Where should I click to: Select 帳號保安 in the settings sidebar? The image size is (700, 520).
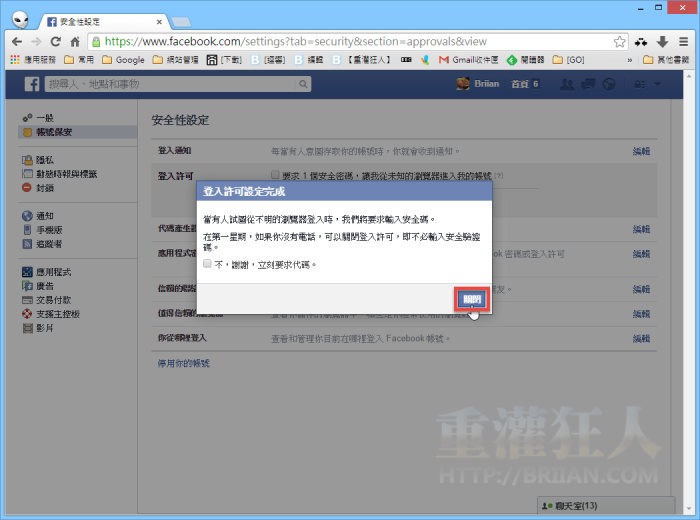[x=52, y=132]
